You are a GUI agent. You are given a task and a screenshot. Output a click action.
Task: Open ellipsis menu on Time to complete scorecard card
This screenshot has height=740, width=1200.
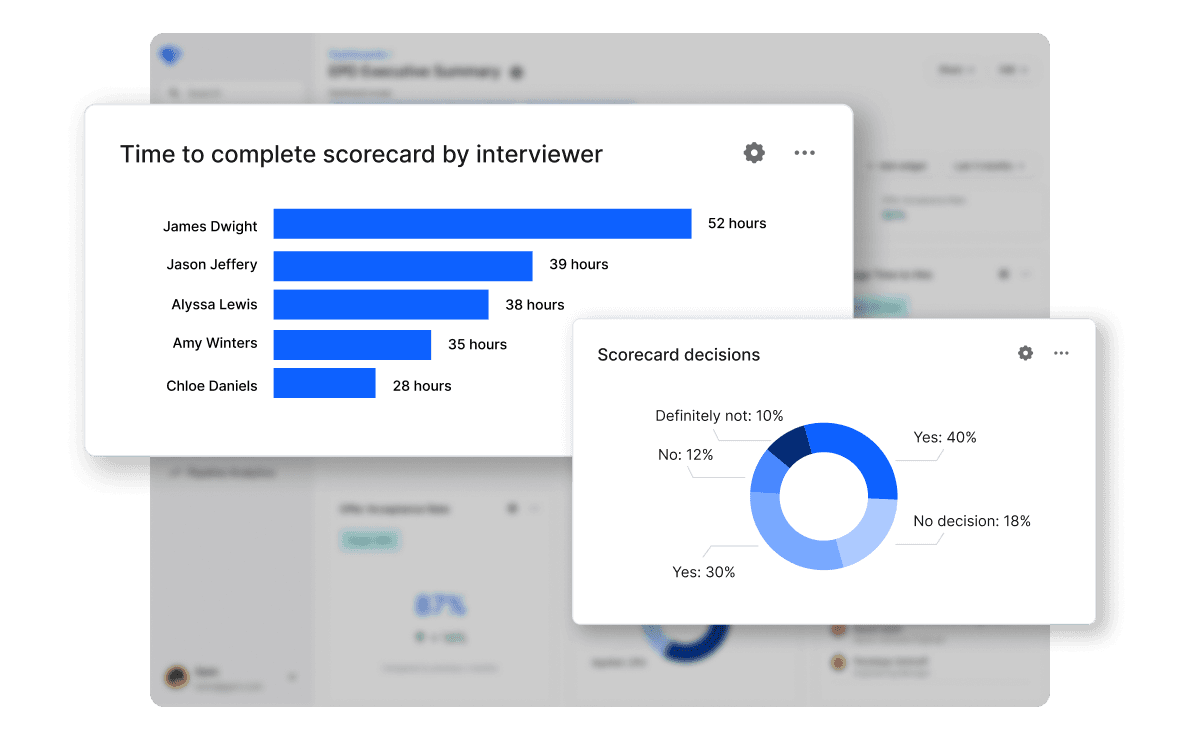(804, 153)
